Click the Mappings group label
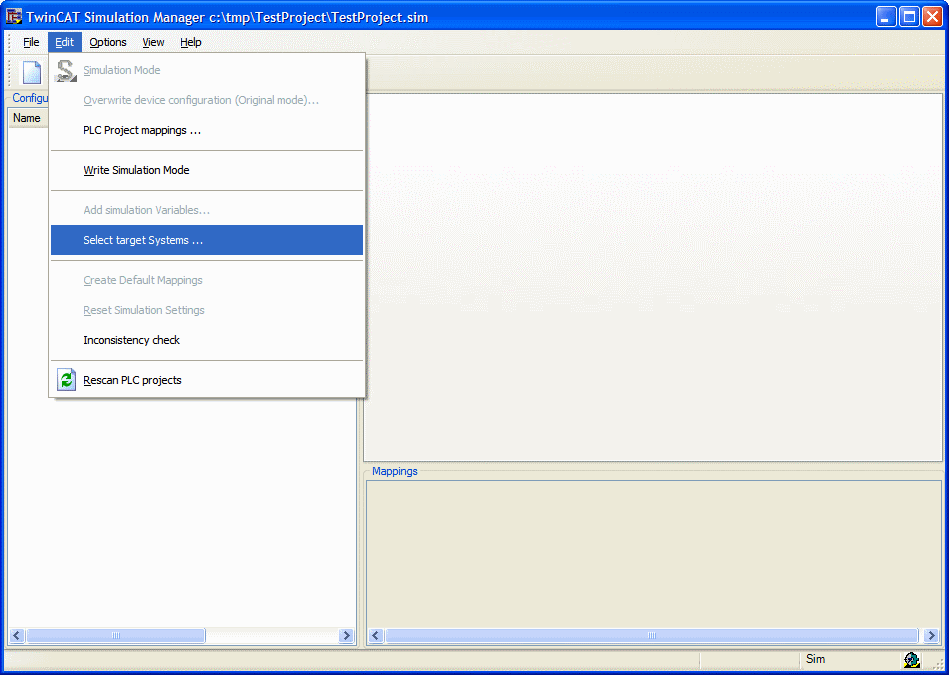 pyautogui.click(x=395, y=471)
